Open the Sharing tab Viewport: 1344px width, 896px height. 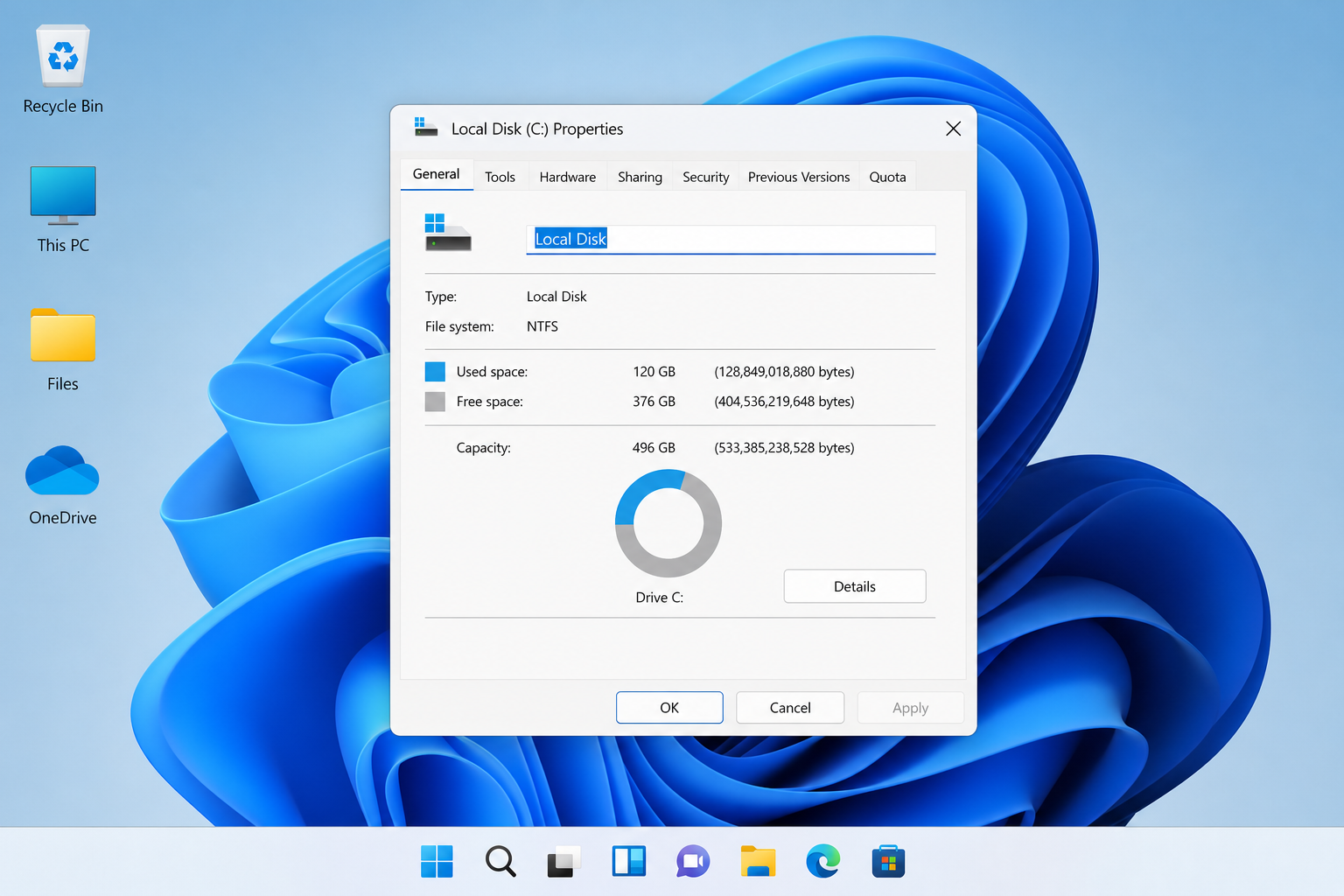[x=640, y=177]
